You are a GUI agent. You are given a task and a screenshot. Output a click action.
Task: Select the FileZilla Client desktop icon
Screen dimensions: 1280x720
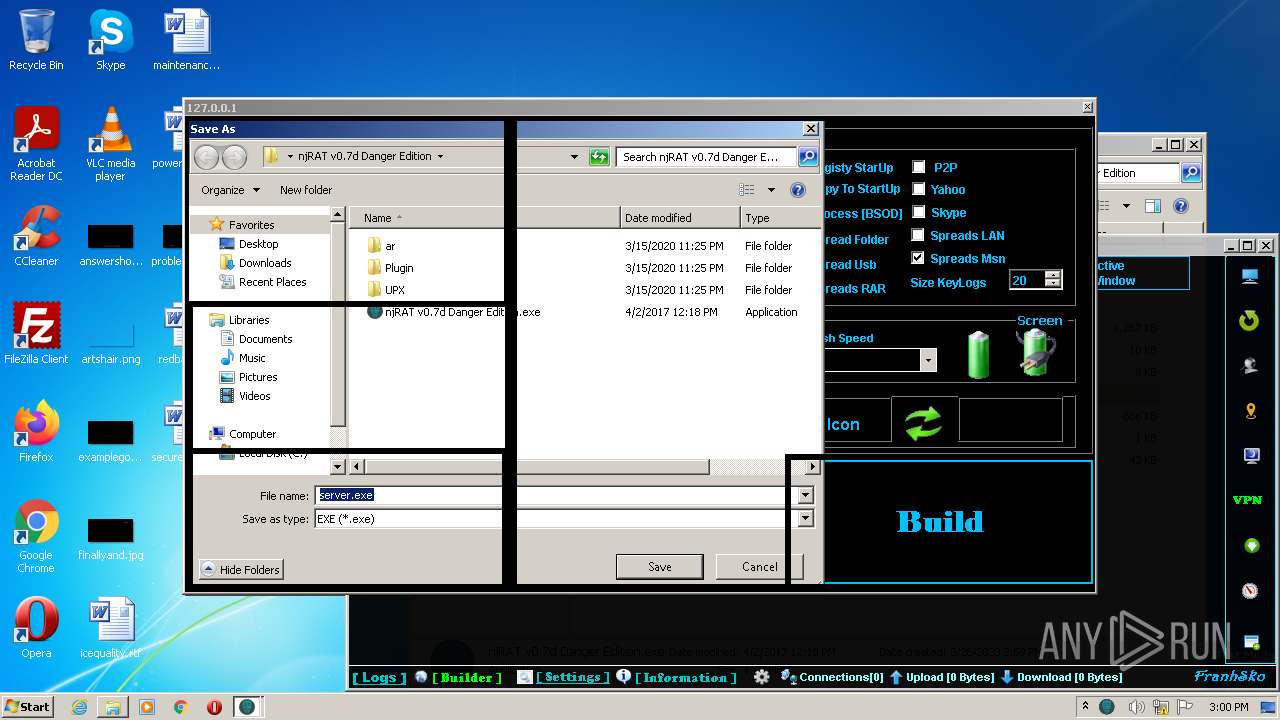point(36,334)
